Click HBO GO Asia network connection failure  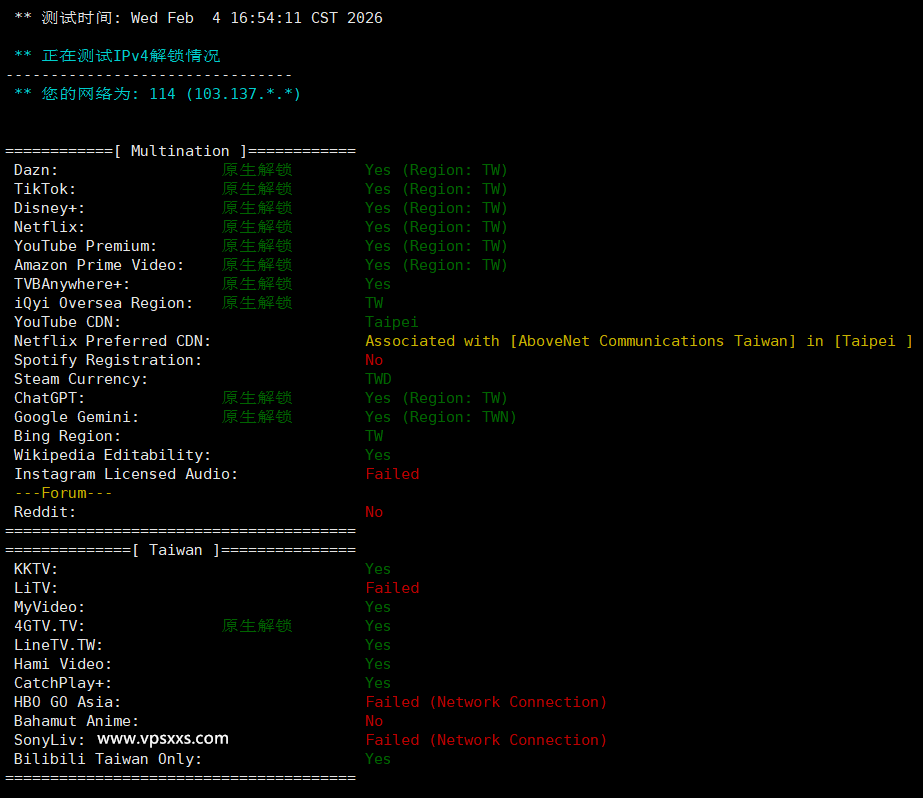tap(486, 702)
